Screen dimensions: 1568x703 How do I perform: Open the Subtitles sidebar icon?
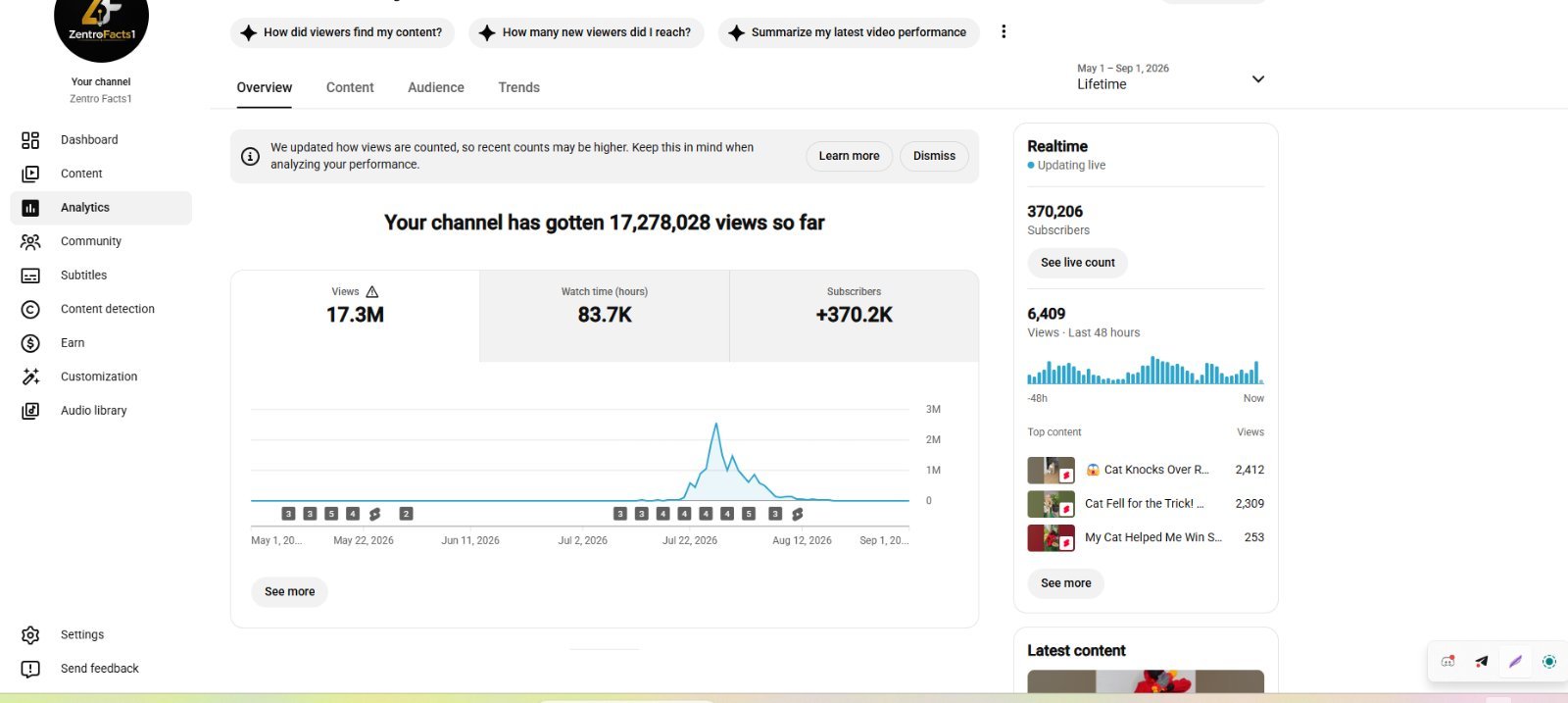30,276
